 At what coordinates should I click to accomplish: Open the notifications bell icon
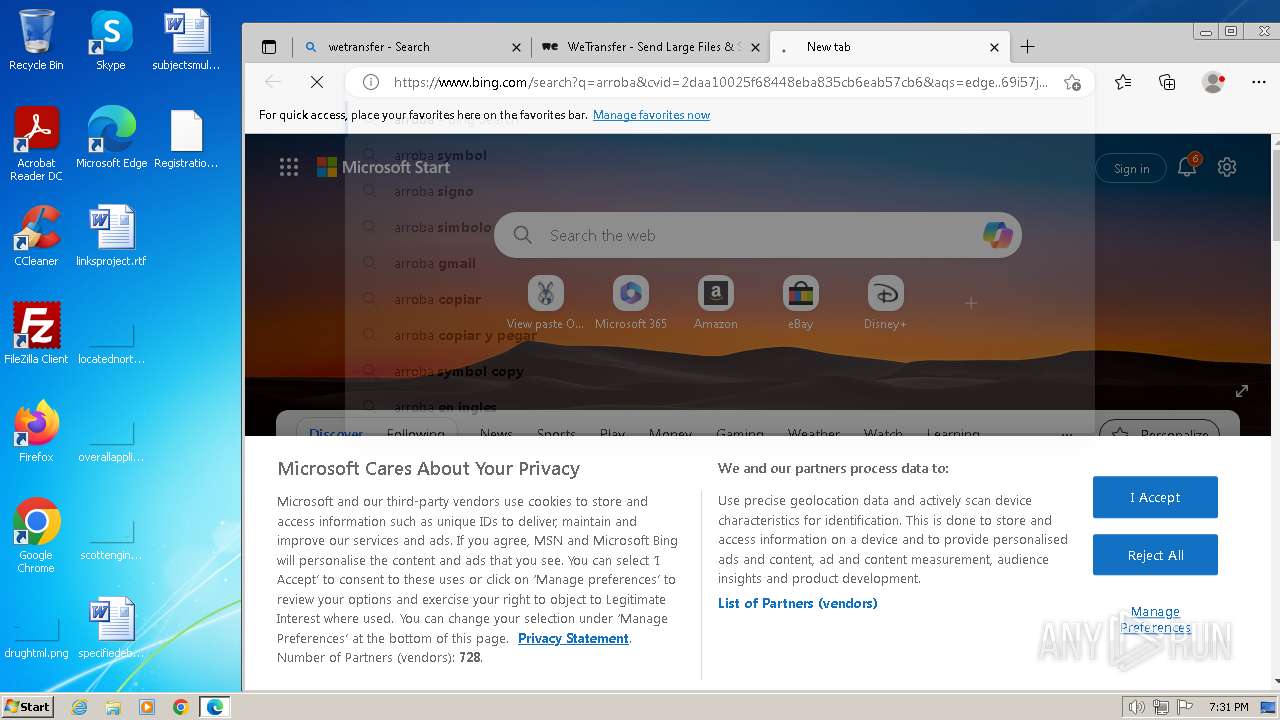tap(1187, 167)
